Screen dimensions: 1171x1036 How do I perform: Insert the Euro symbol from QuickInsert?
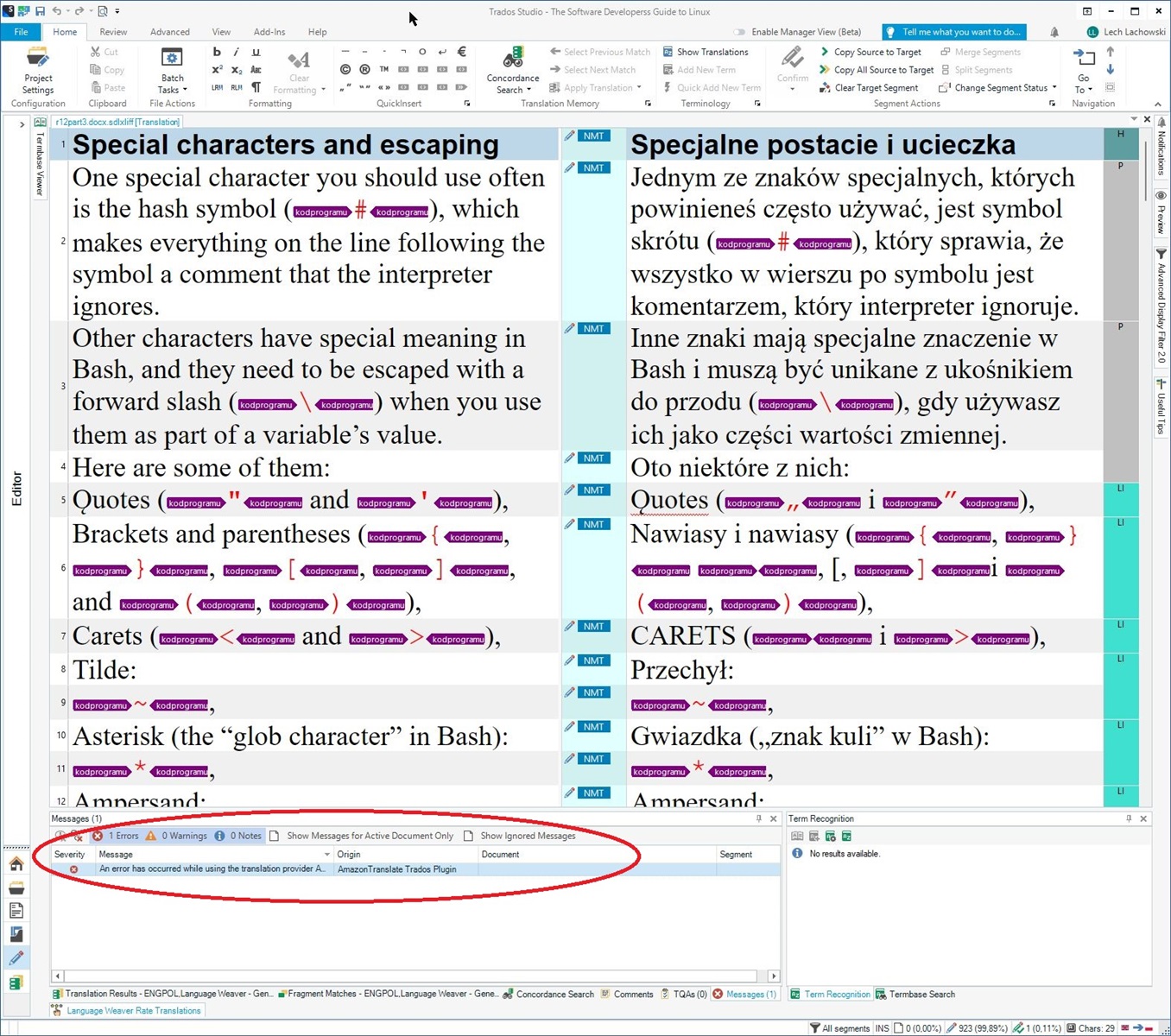(x=463, y=52)
